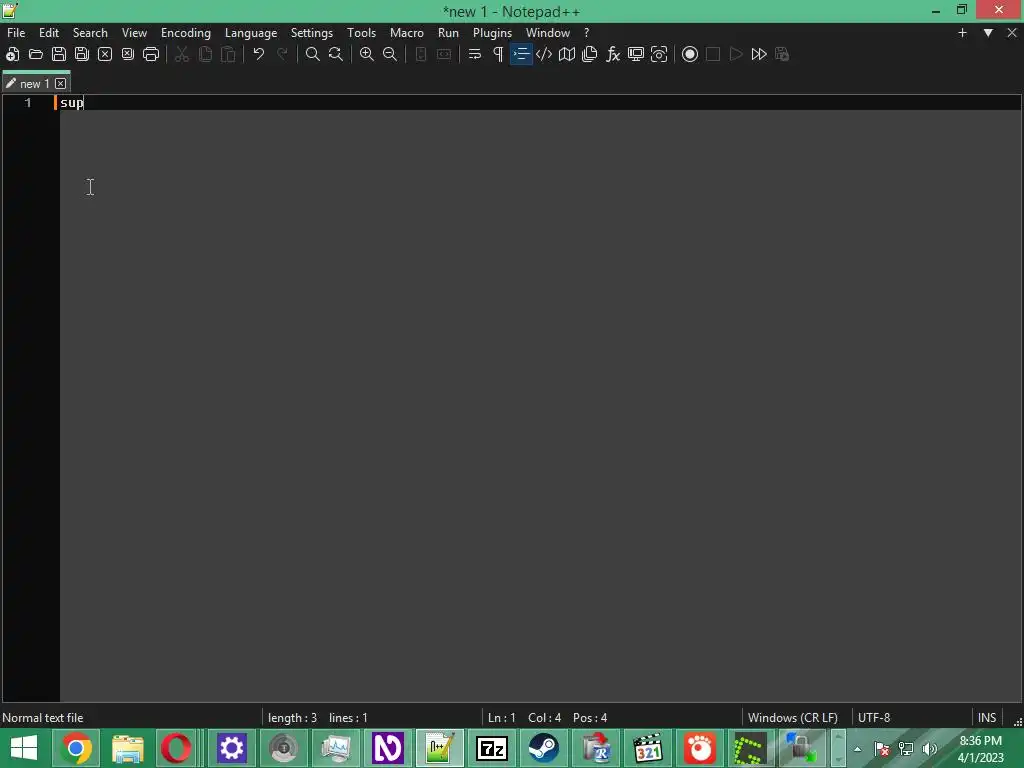The image size is (1024, 768).
Task: Toggle synchronize vertical scrolling icon
Action: pos(421,54)
